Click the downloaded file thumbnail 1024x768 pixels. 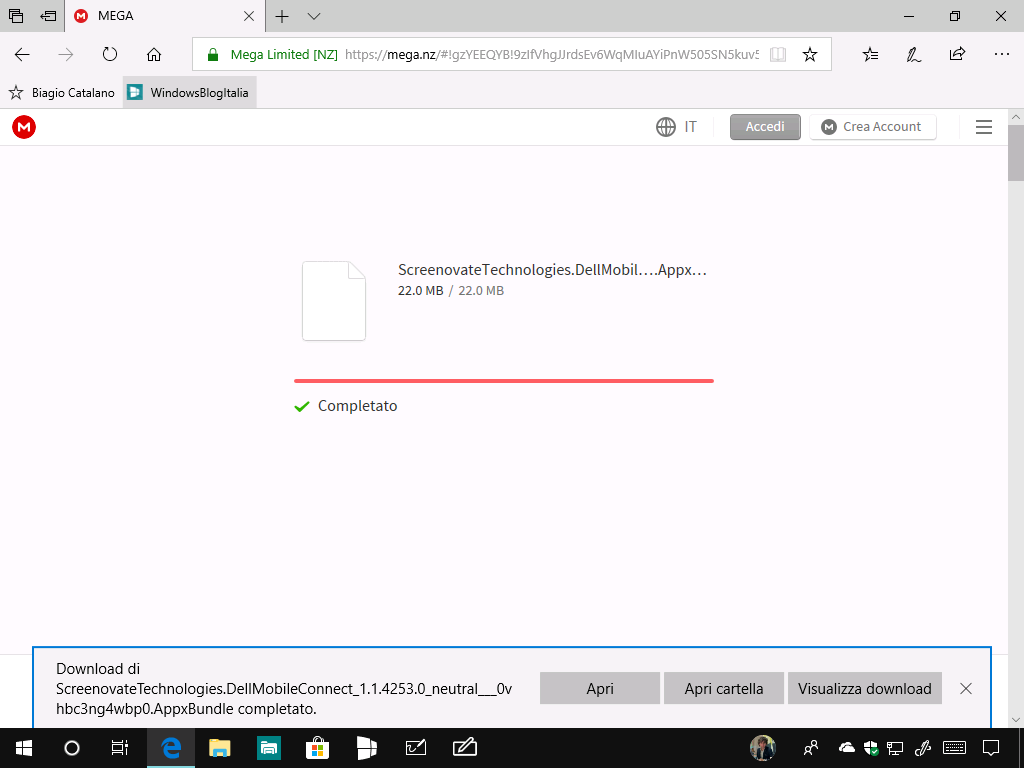[334, 301]
